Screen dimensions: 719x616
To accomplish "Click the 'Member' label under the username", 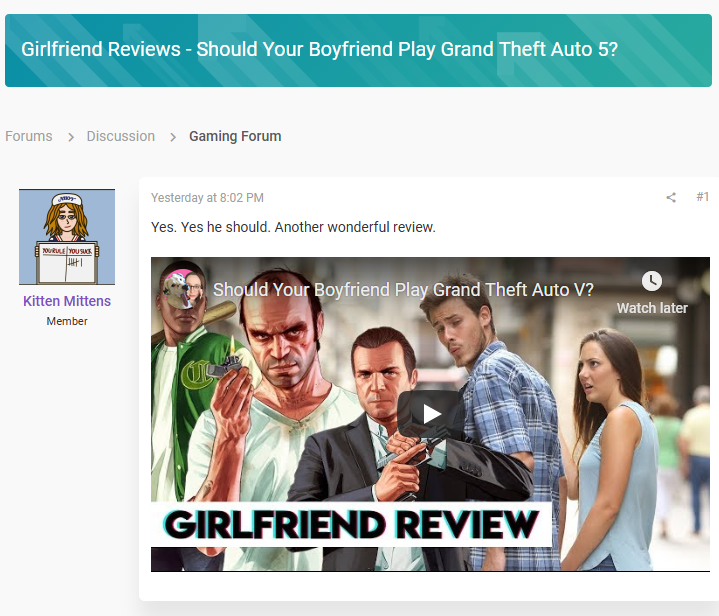I will [67, 321].
